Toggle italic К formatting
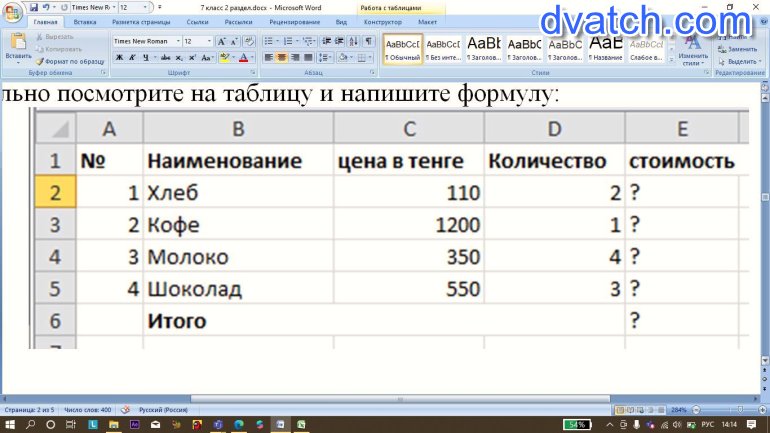This screenshot has width=770, height=433. [x=133, y=58]
